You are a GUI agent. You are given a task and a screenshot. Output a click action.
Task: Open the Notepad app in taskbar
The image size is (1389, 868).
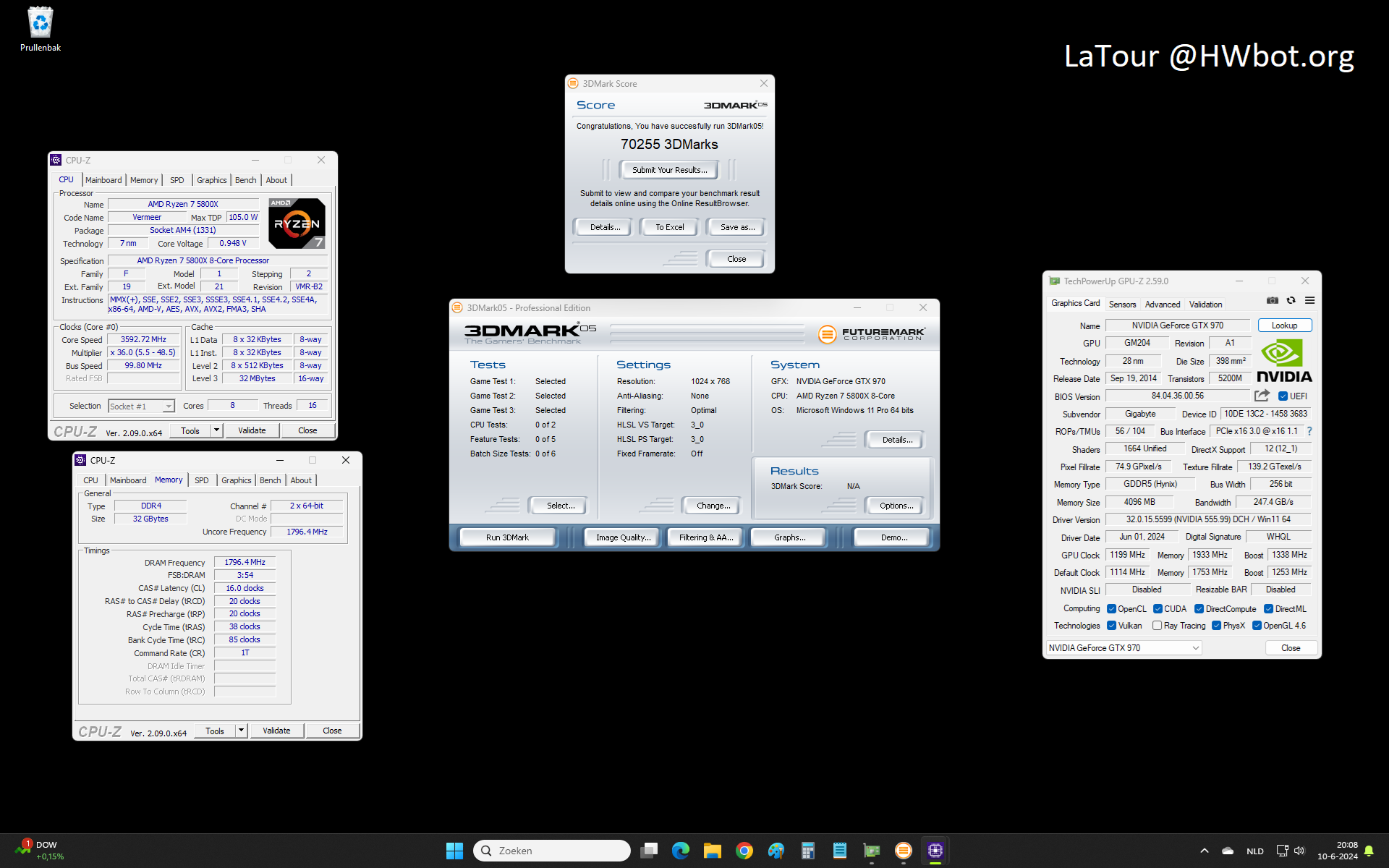(840, 851)
